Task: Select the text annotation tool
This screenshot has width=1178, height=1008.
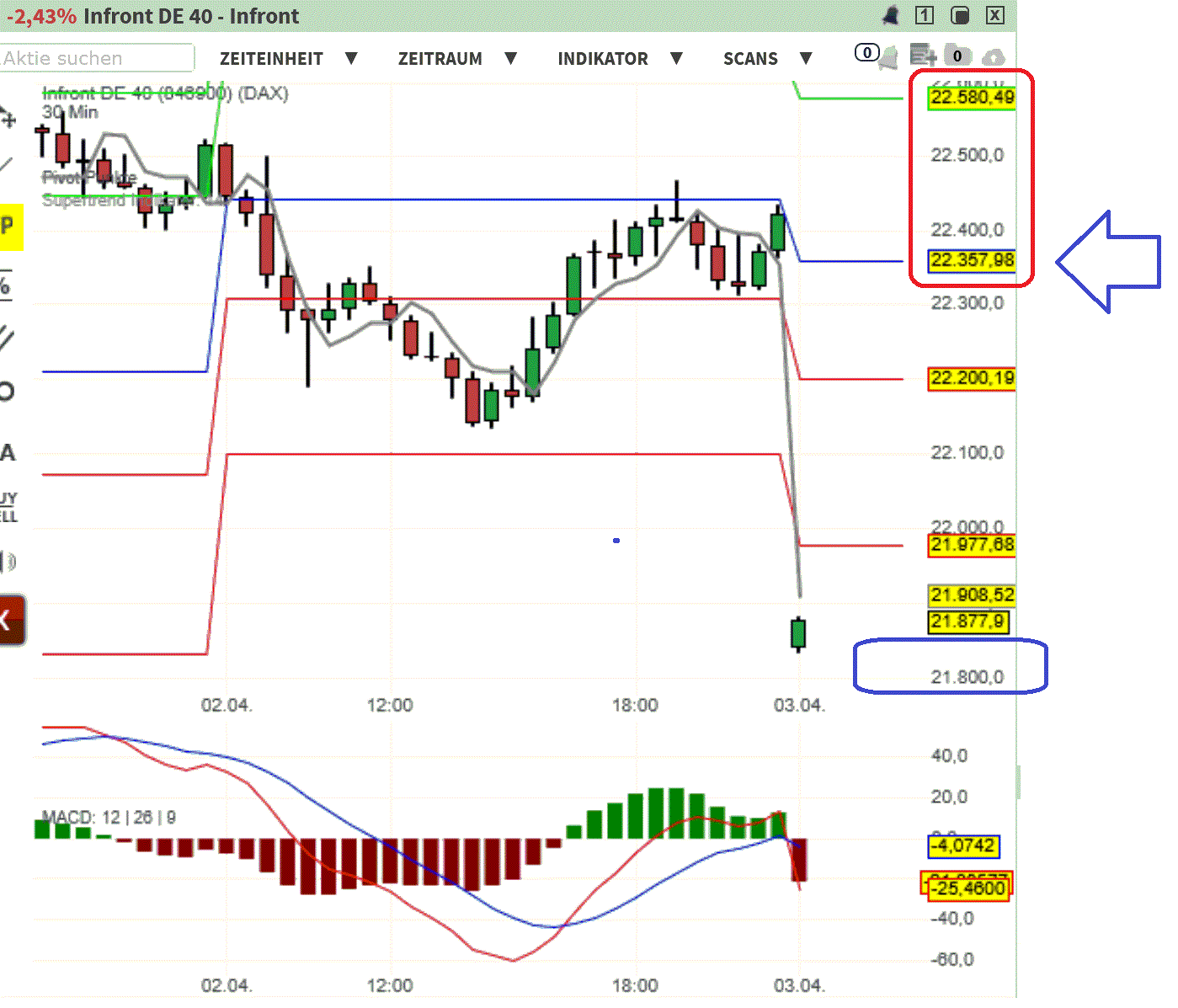Action: click(x=7, y=452)
